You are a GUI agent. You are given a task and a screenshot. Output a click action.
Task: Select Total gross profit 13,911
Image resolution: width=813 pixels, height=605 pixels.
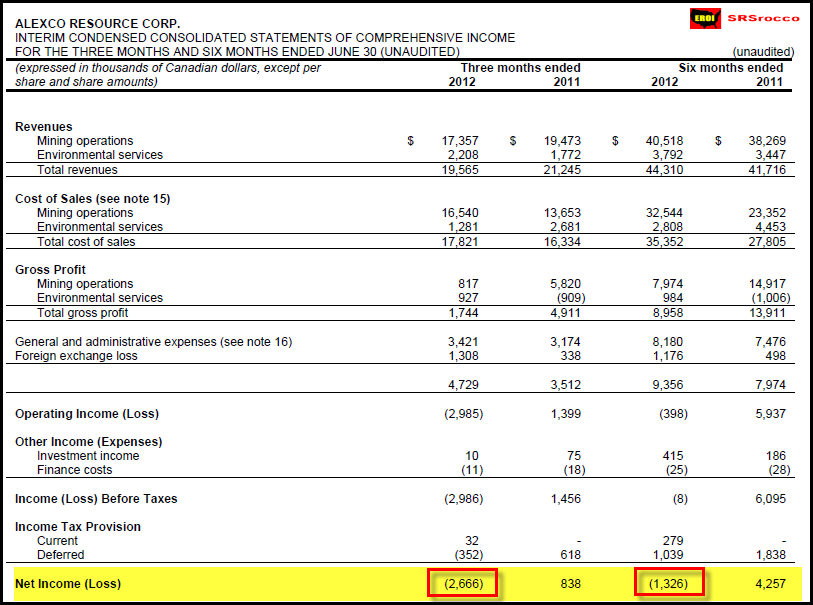[x=767, y=313]
